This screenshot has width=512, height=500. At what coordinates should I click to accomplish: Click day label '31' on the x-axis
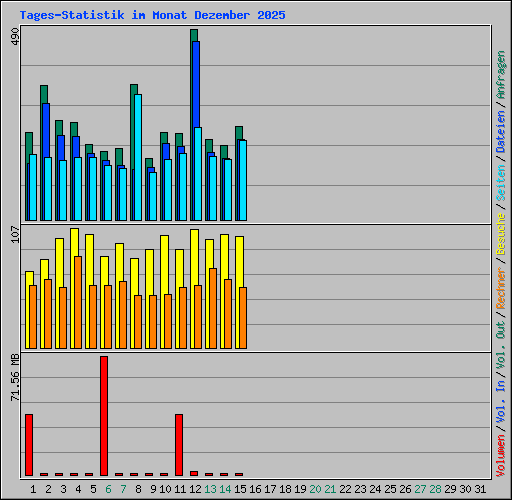(480, 489)
